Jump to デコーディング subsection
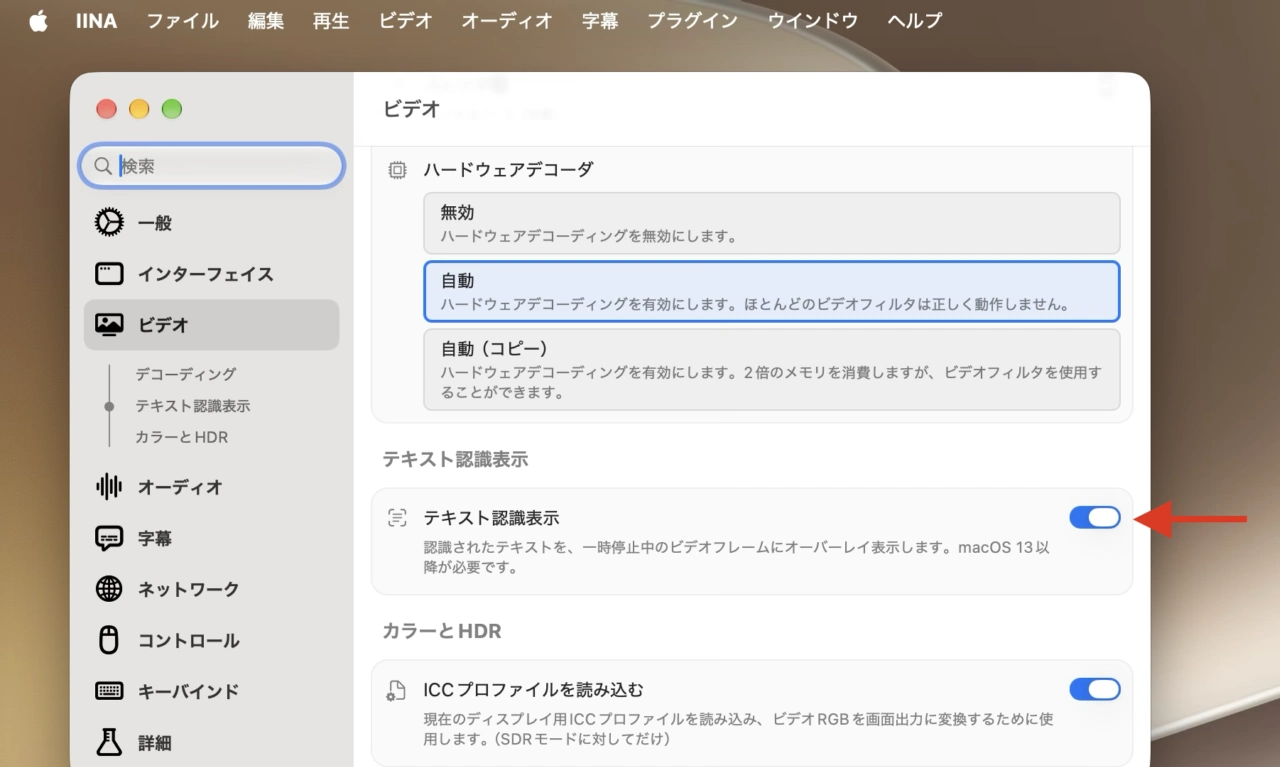Viewport: 1280px width, 767px height. pos(186,374)
